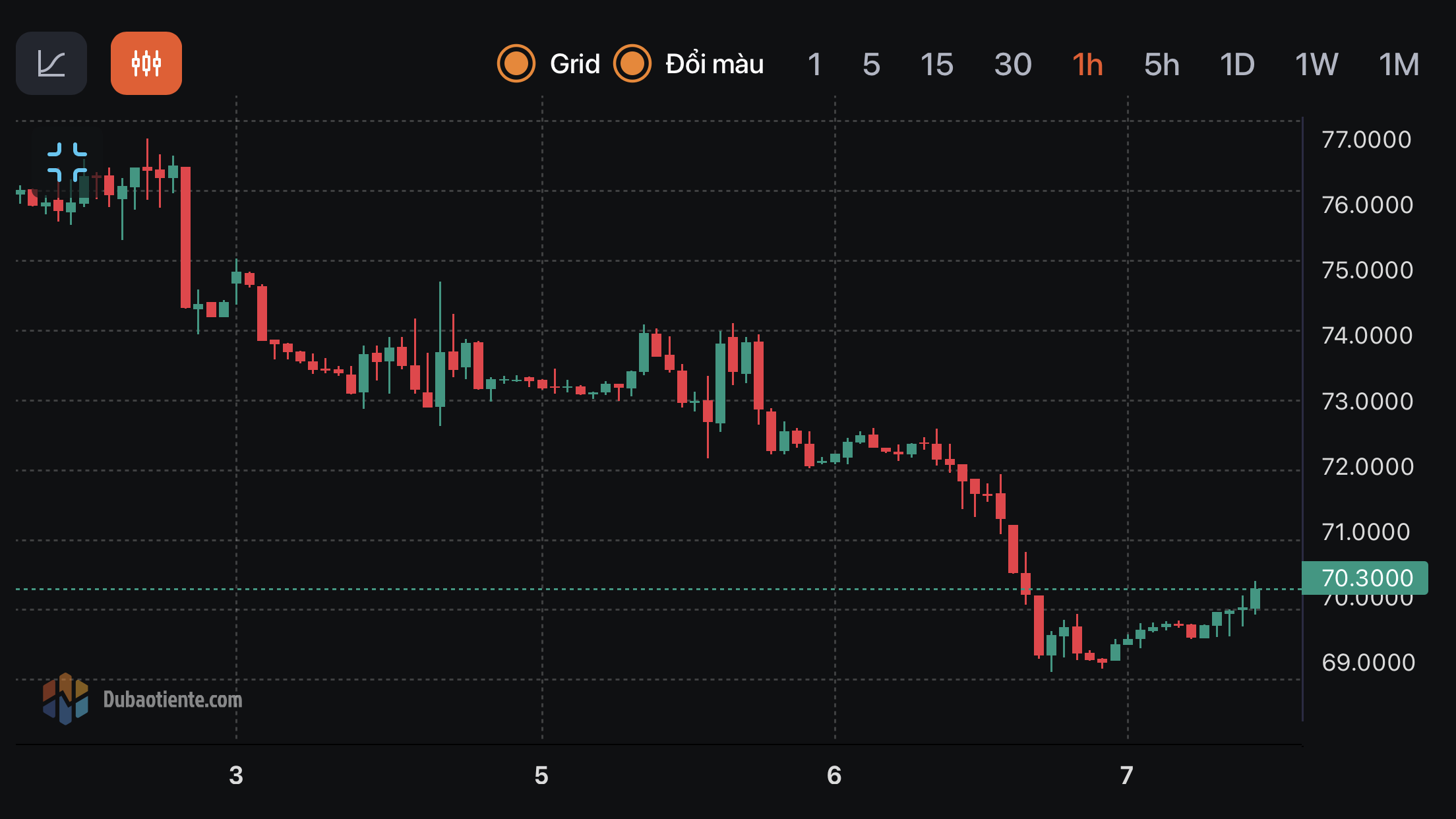The height and width of the screenshot is (819, 1456).
Task: Click the fullscreen collapse icon
Action: pyautogui.click(x=67, y=162)
